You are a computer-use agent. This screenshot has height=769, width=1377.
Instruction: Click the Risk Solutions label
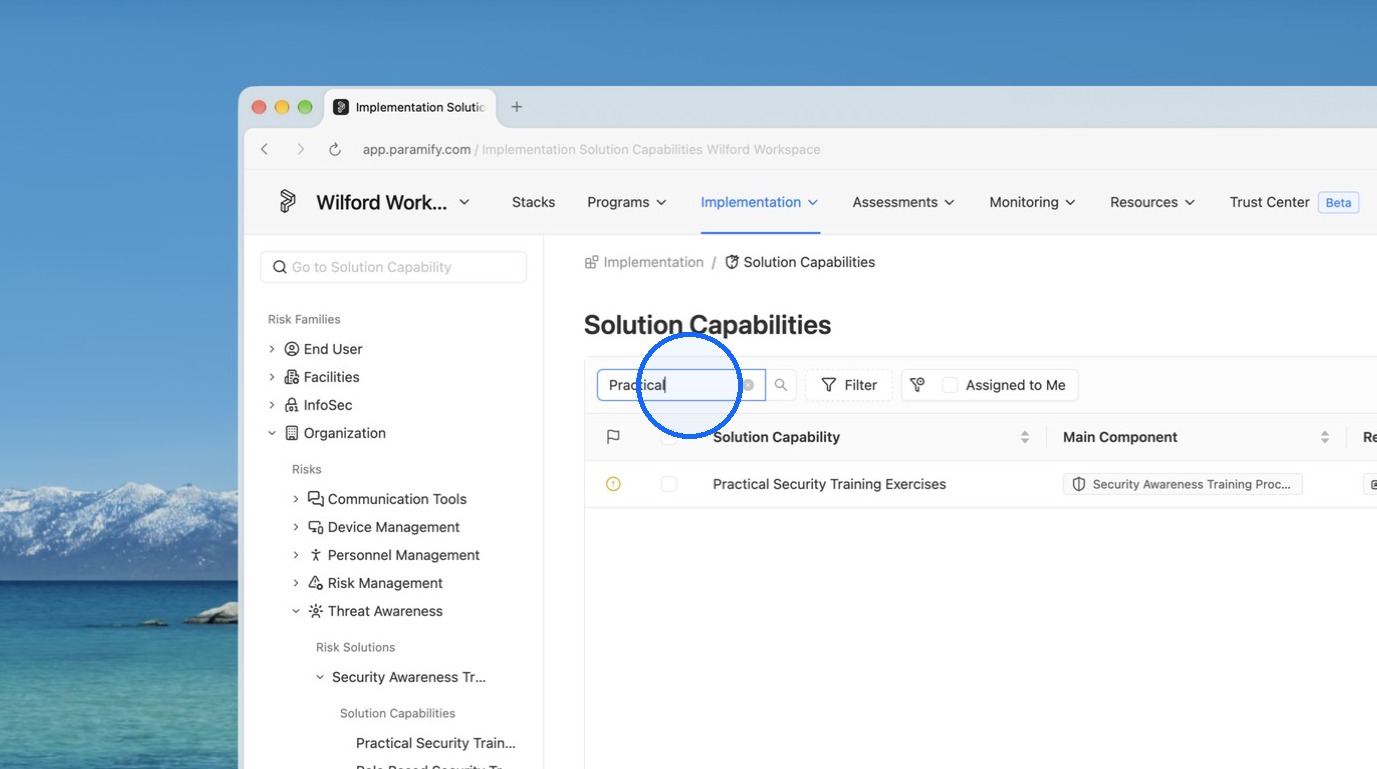[355, 647]
